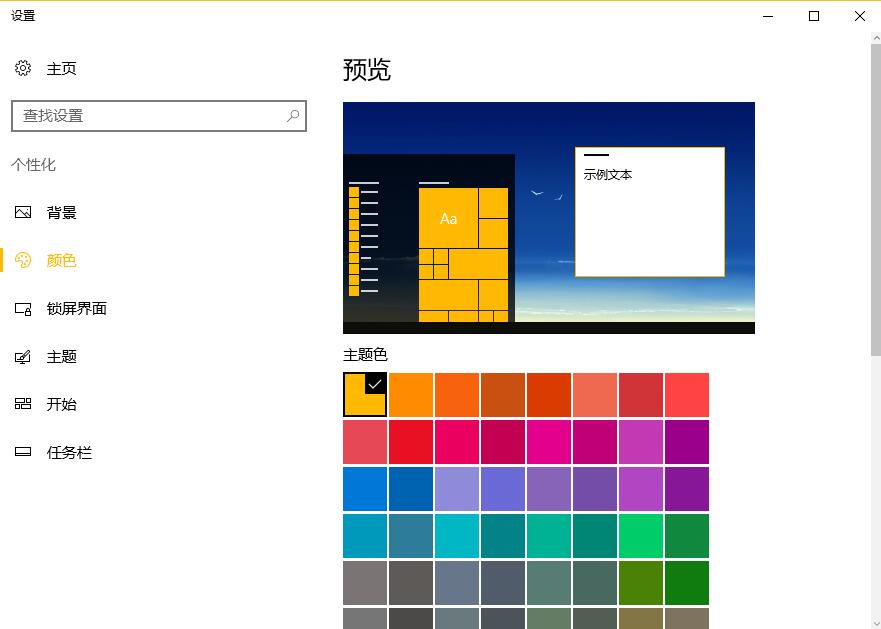The height and width of the screenshot is (629, 881).
Task: Select the dark purple theme color
Action: coord(686,488)
